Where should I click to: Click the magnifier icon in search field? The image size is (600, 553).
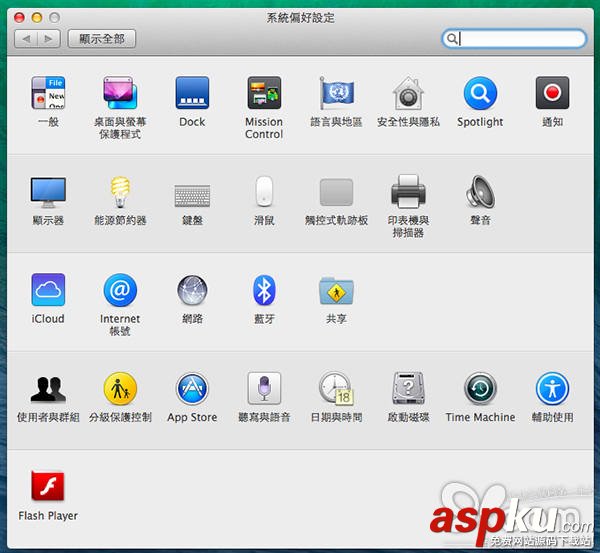tap(452, 39)
